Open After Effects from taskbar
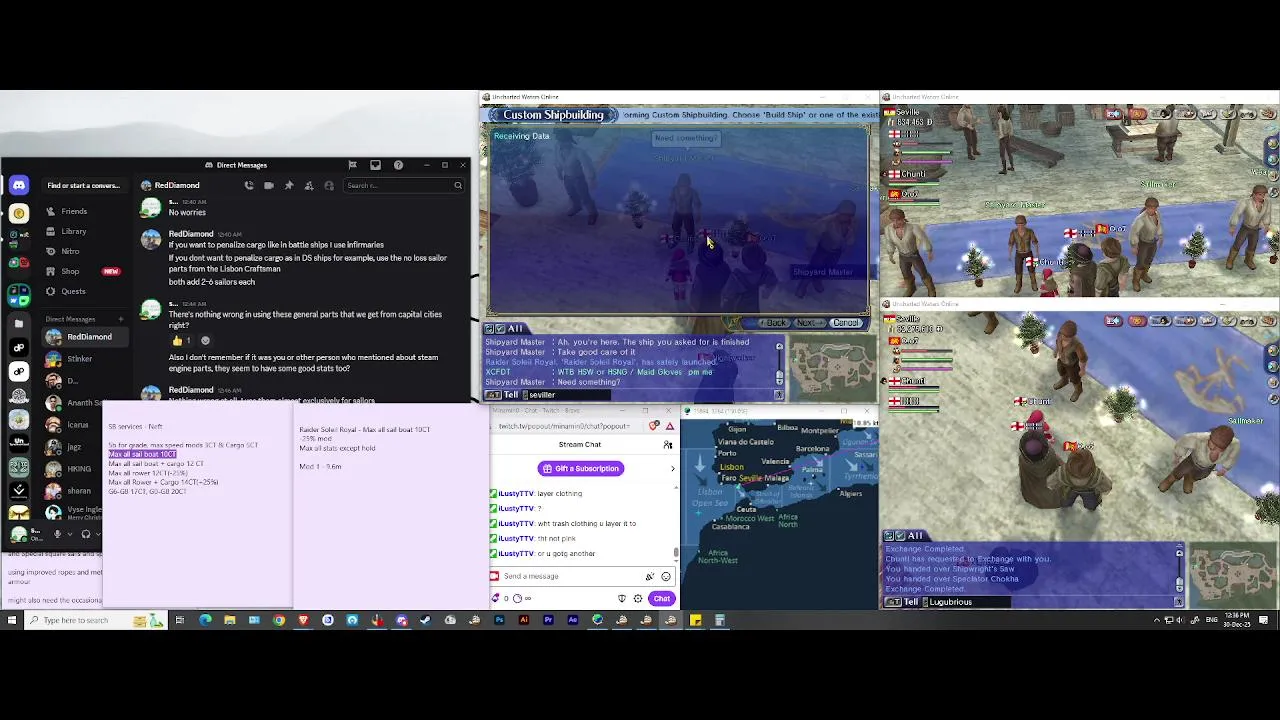 573,620
